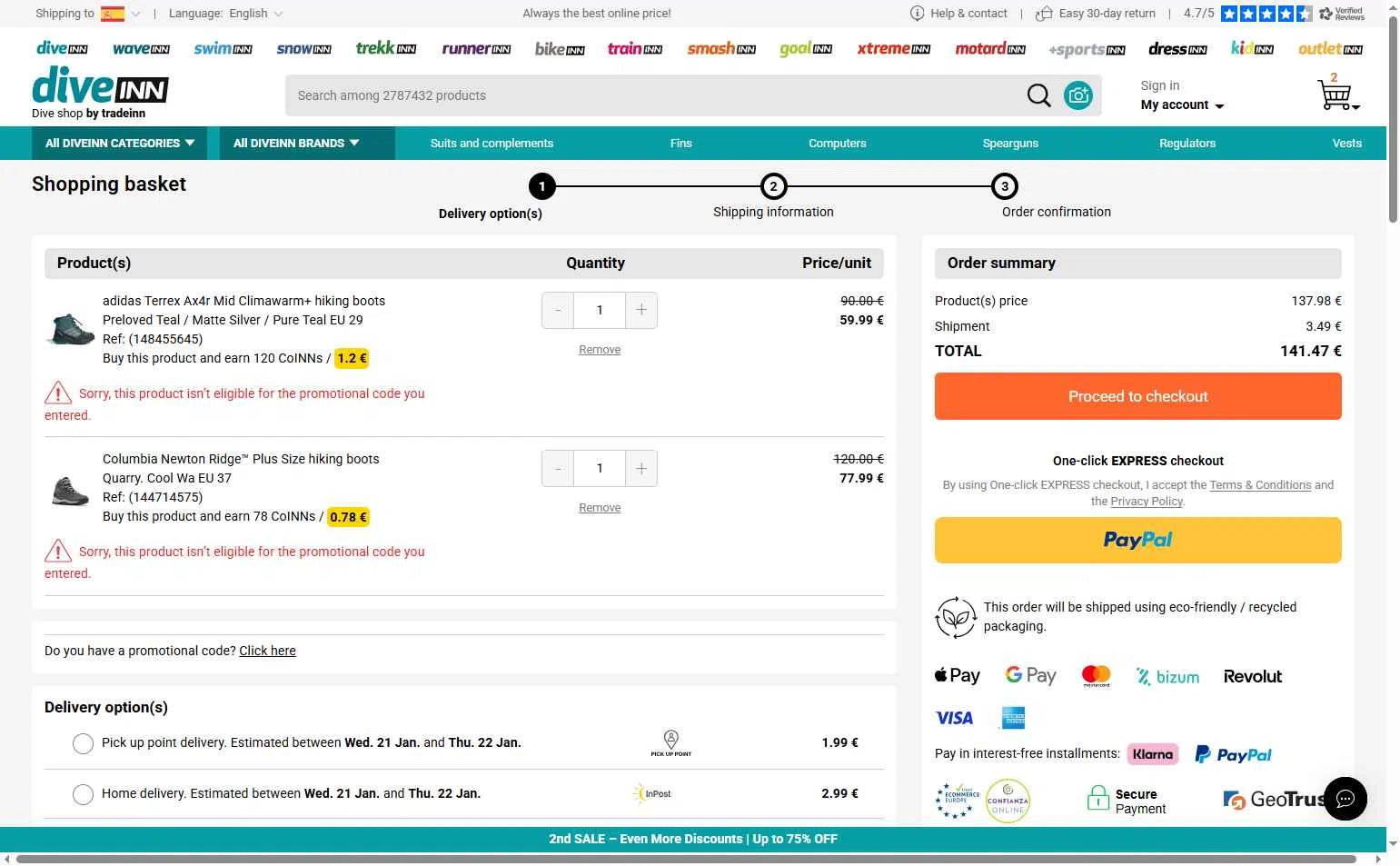Click Proceed to checkout button

[x=1137, y=396]
